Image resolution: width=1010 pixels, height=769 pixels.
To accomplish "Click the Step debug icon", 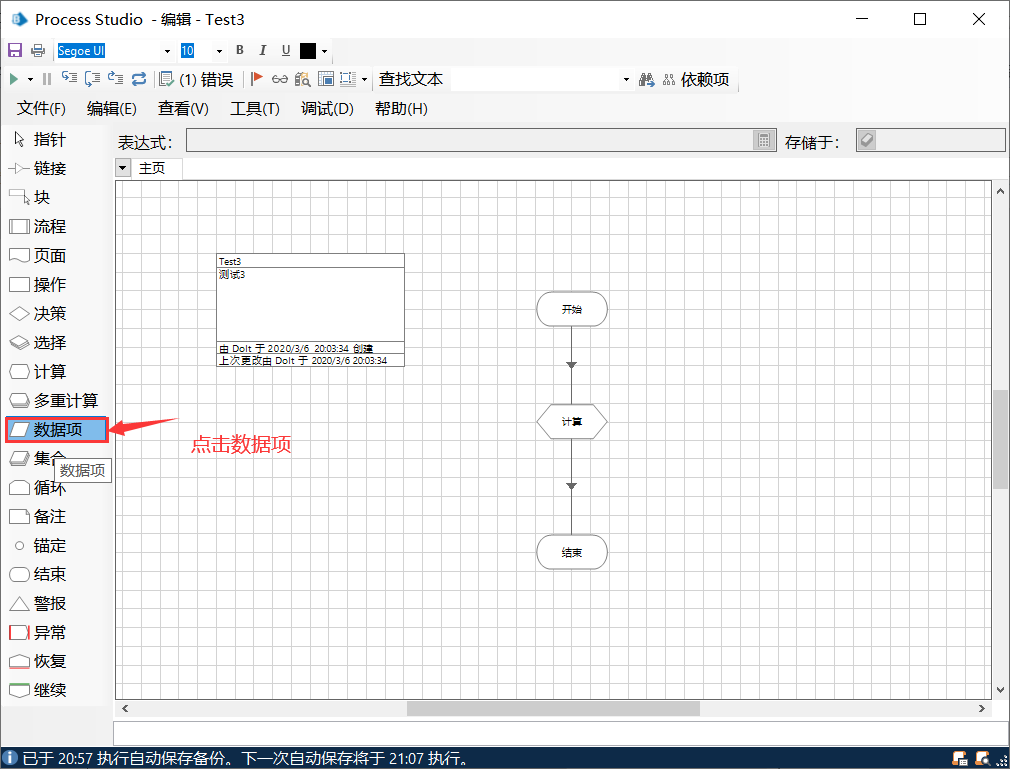I will click(x=69, y=79).
